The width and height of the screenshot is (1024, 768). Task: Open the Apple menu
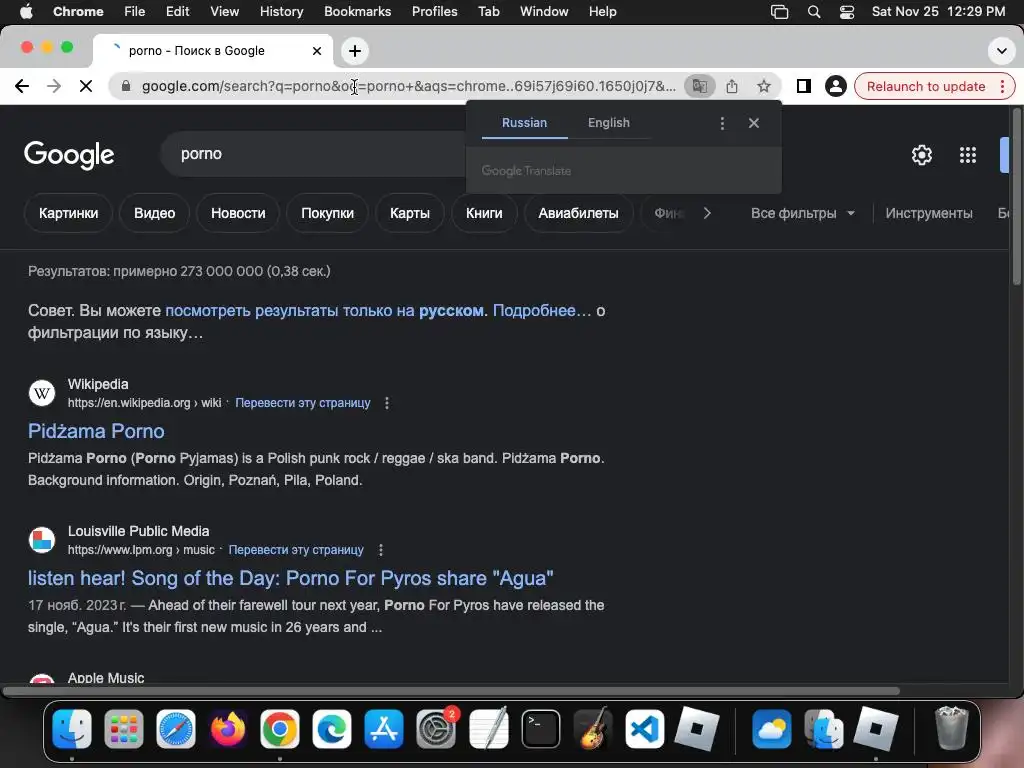tap(26, 12)
